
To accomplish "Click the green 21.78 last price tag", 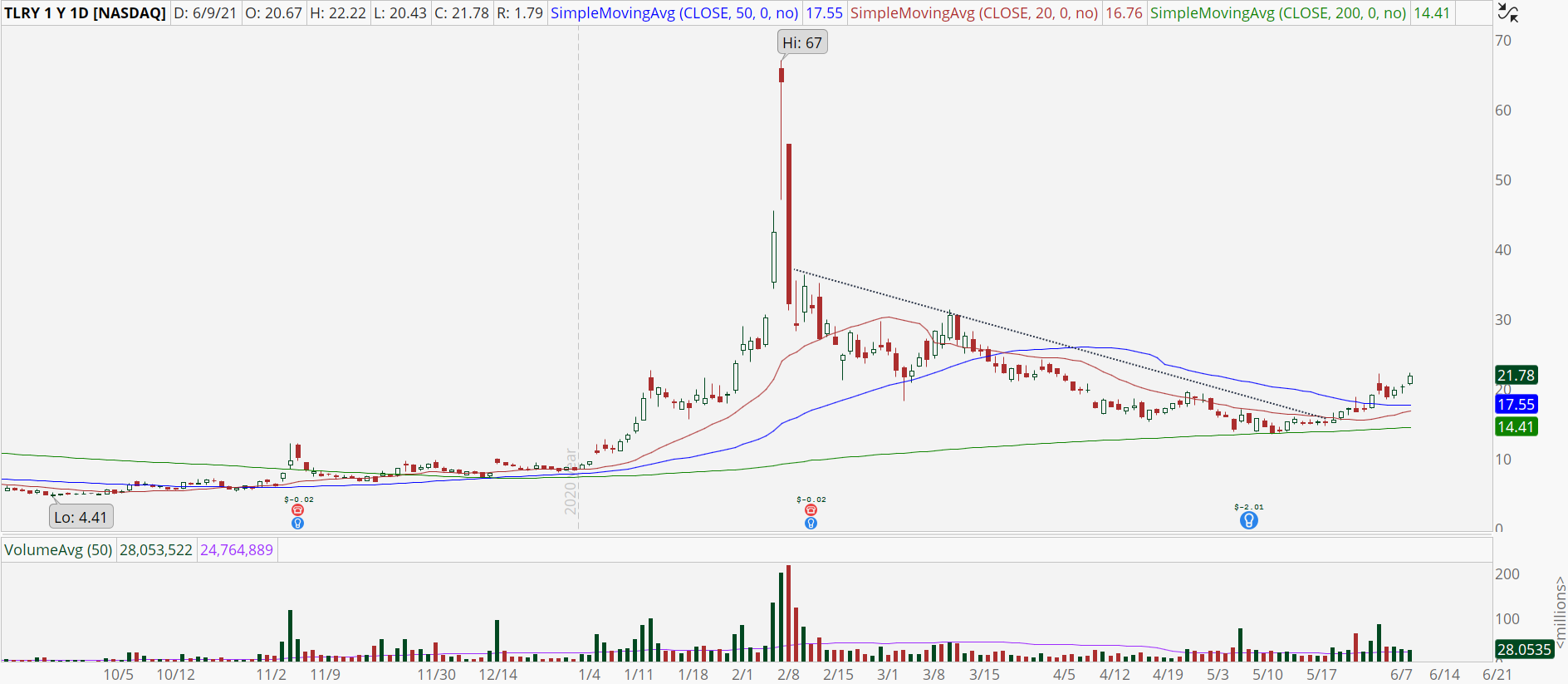I will (1516, 375).
